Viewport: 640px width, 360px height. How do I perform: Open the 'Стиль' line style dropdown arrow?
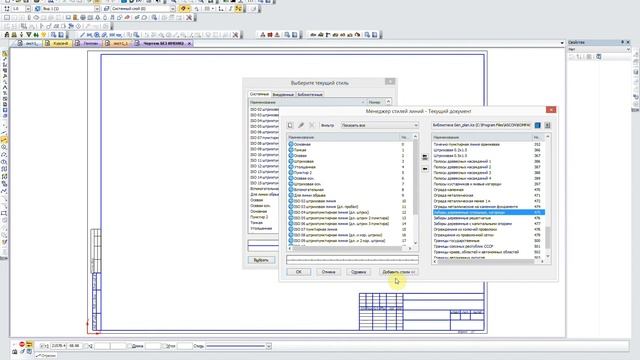(269, 346)
